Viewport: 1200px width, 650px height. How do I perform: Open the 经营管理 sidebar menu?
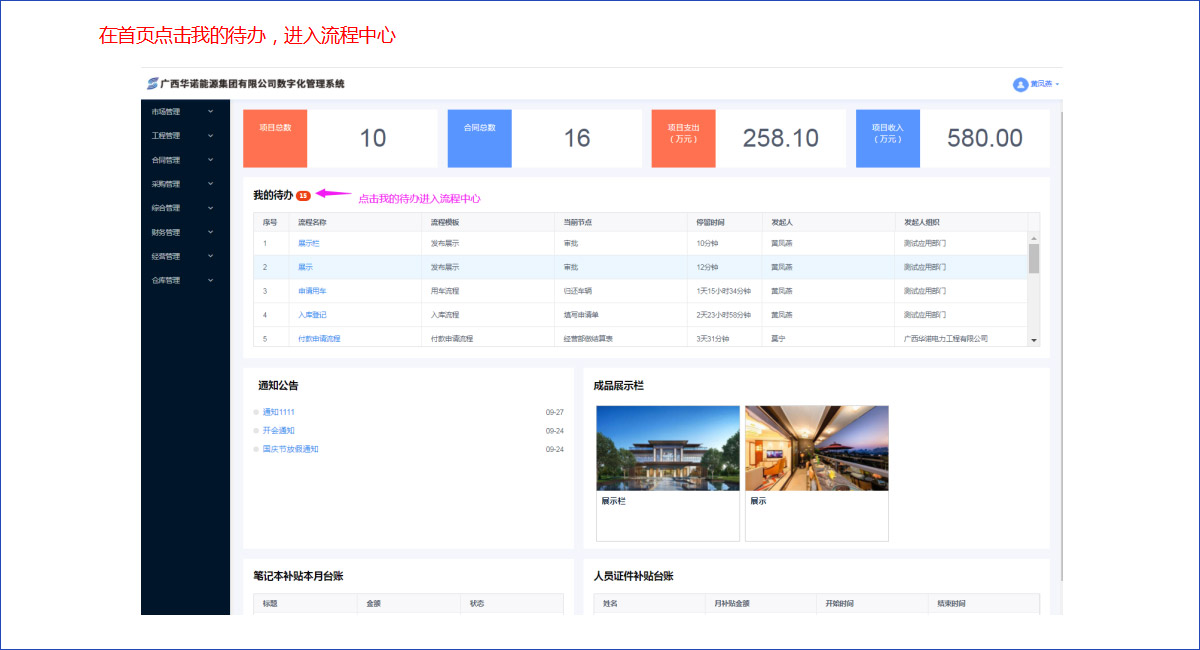coord(183,256)
